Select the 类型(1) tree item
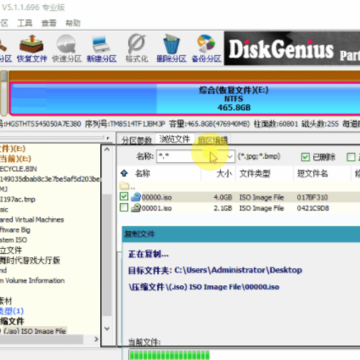The image size is (360, 360). pyautogui.click(x=12, y=311)
